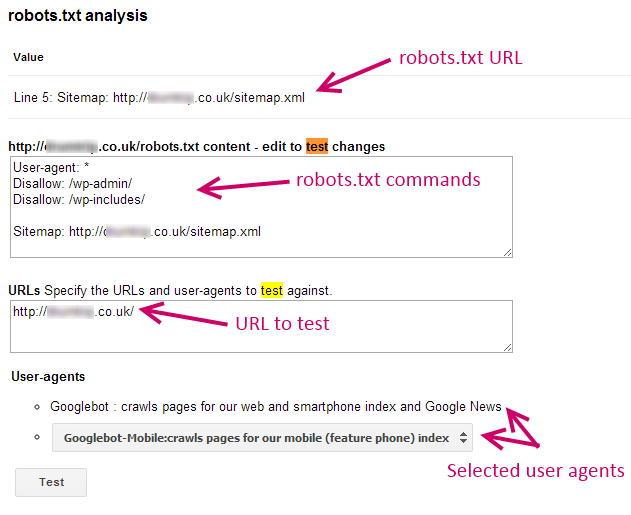Click the robots.txt content box resize handle
This screenshot has width=631, height=515.
(x=507, y=252)
